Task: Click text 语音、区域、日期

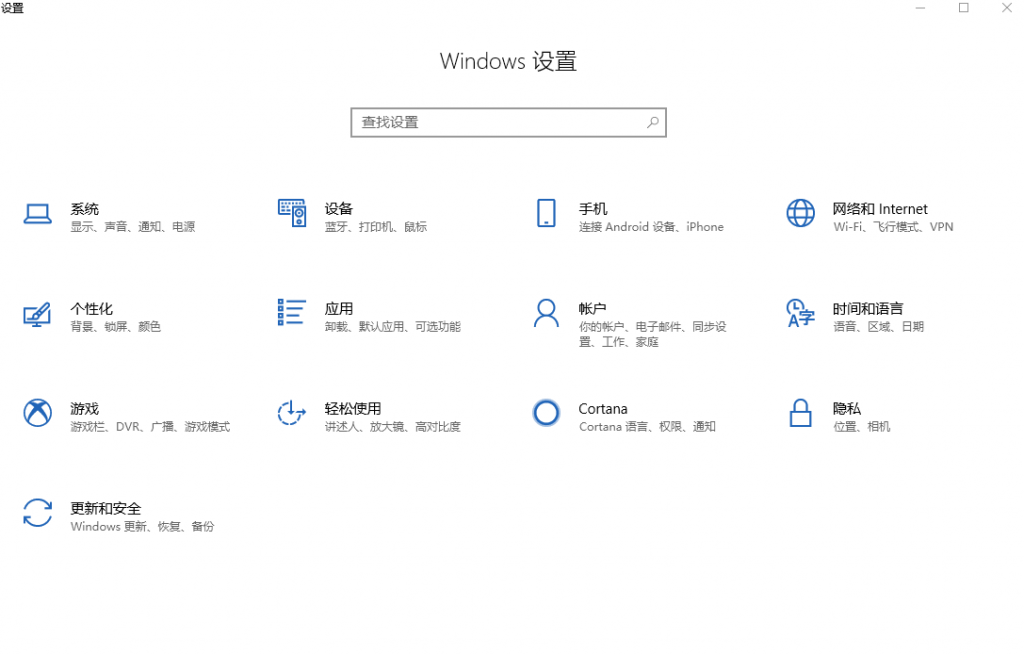Action: coord(878,327)
